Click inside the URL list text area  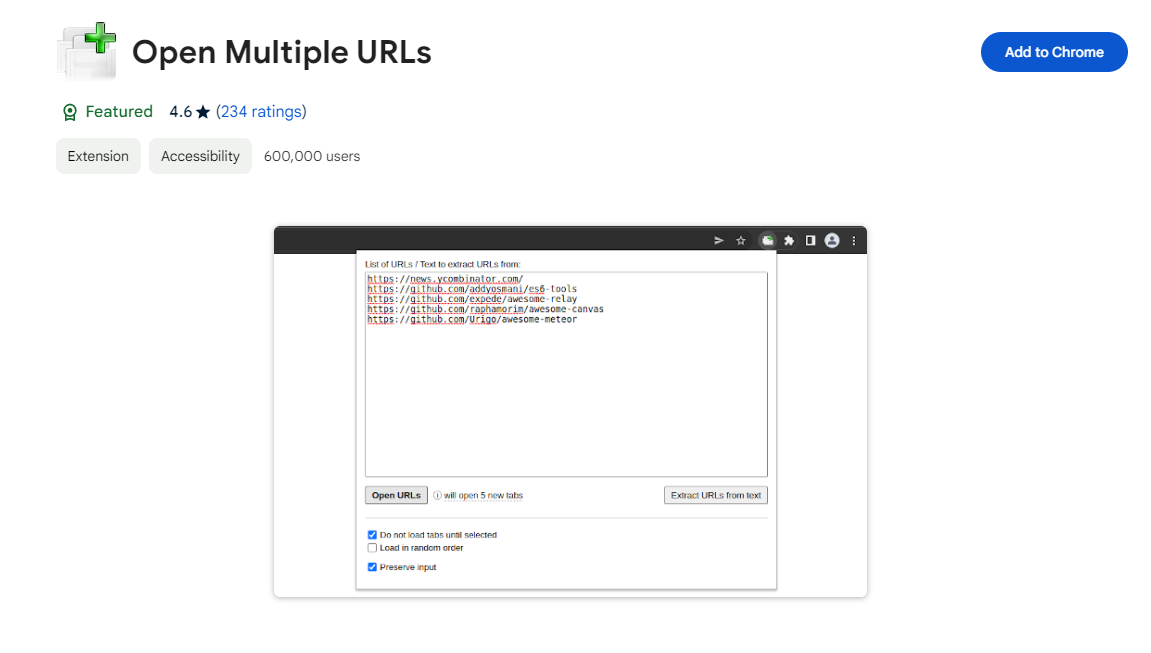(566, 374)
